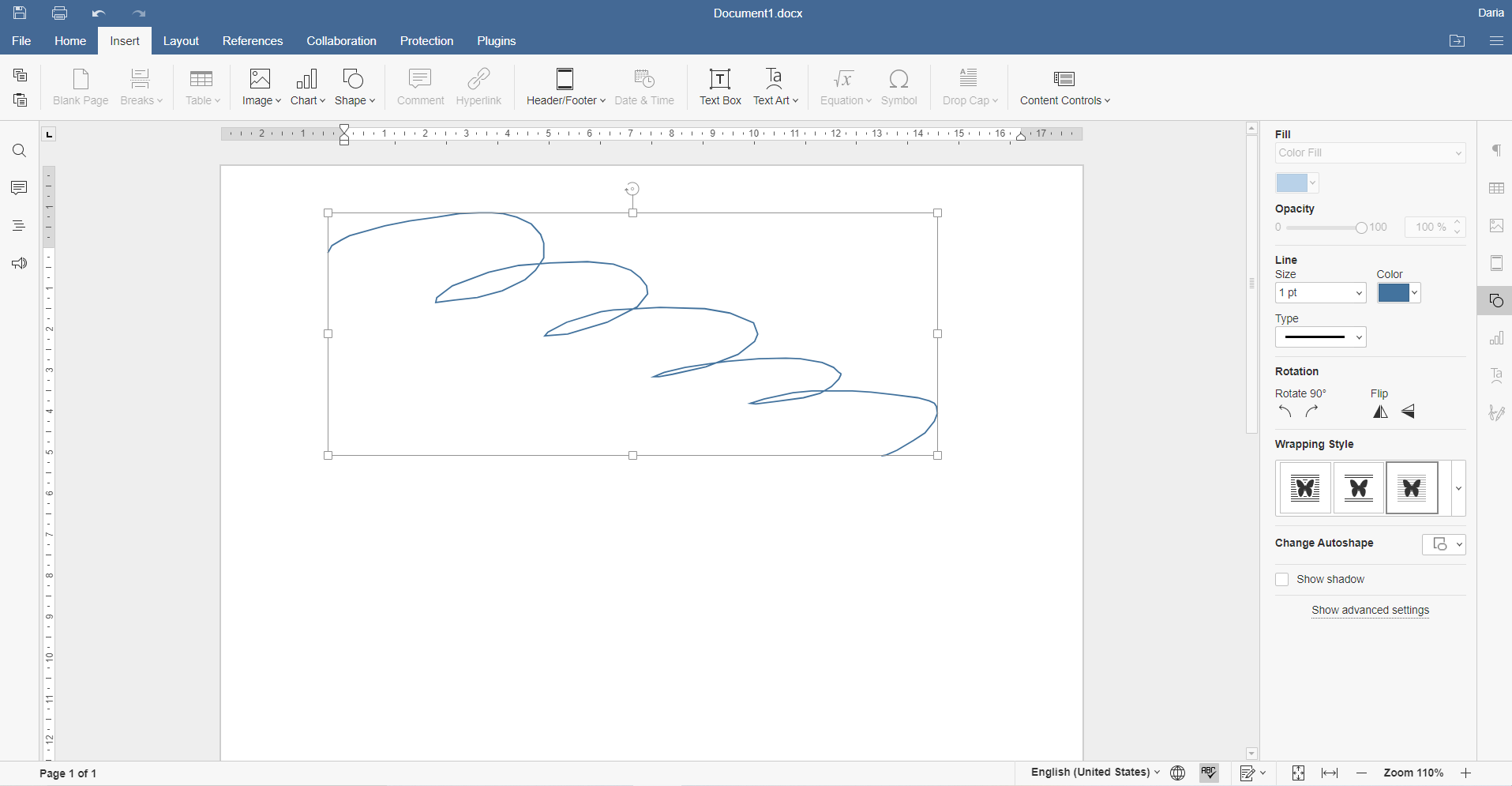Check spelling via the status bar icon

tap(1208, 773)
